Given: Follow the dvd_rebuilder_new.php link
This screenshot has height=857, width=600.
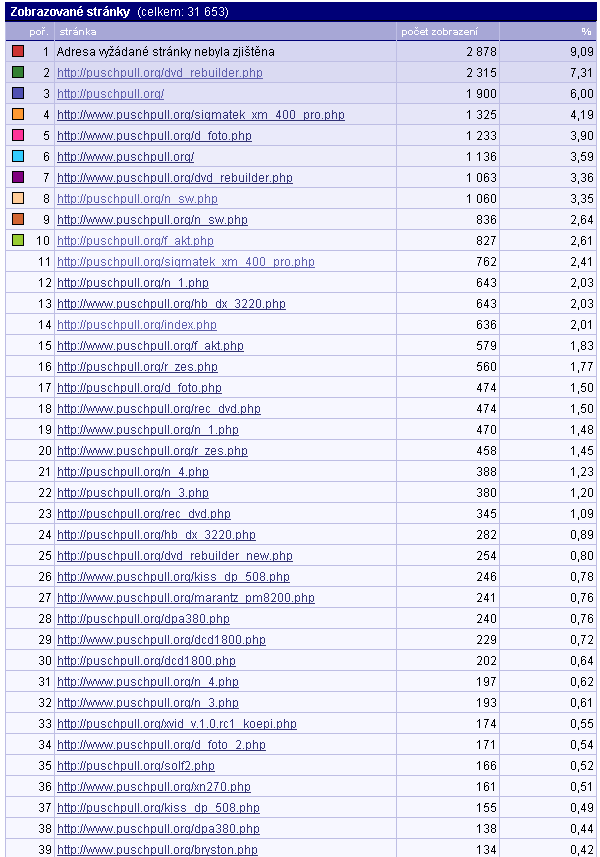Looking at the screenshot, I should pos(175,556).
